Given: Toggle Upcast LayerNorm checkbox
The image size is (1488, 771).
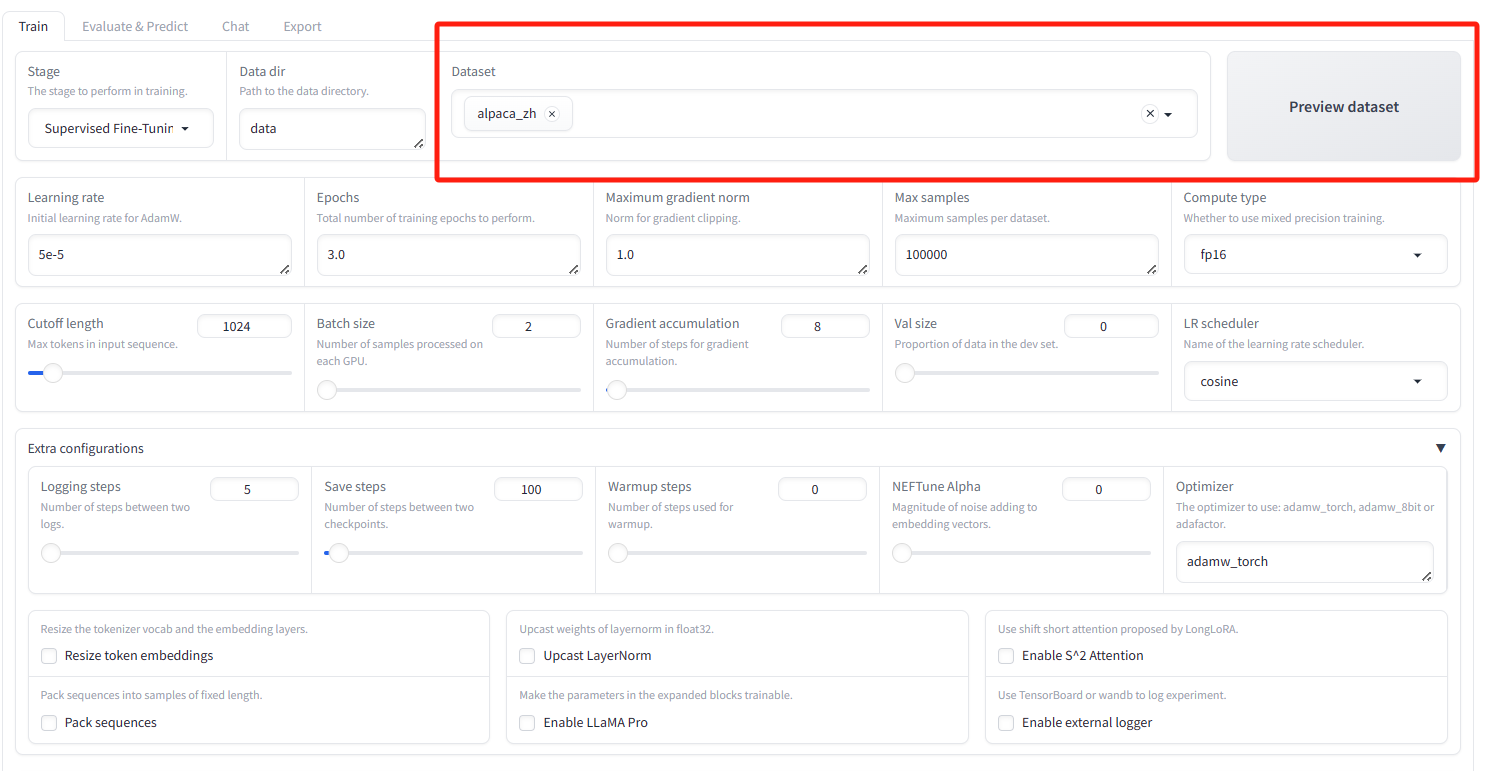Looking at the screenshot, I should click(527, 656).
